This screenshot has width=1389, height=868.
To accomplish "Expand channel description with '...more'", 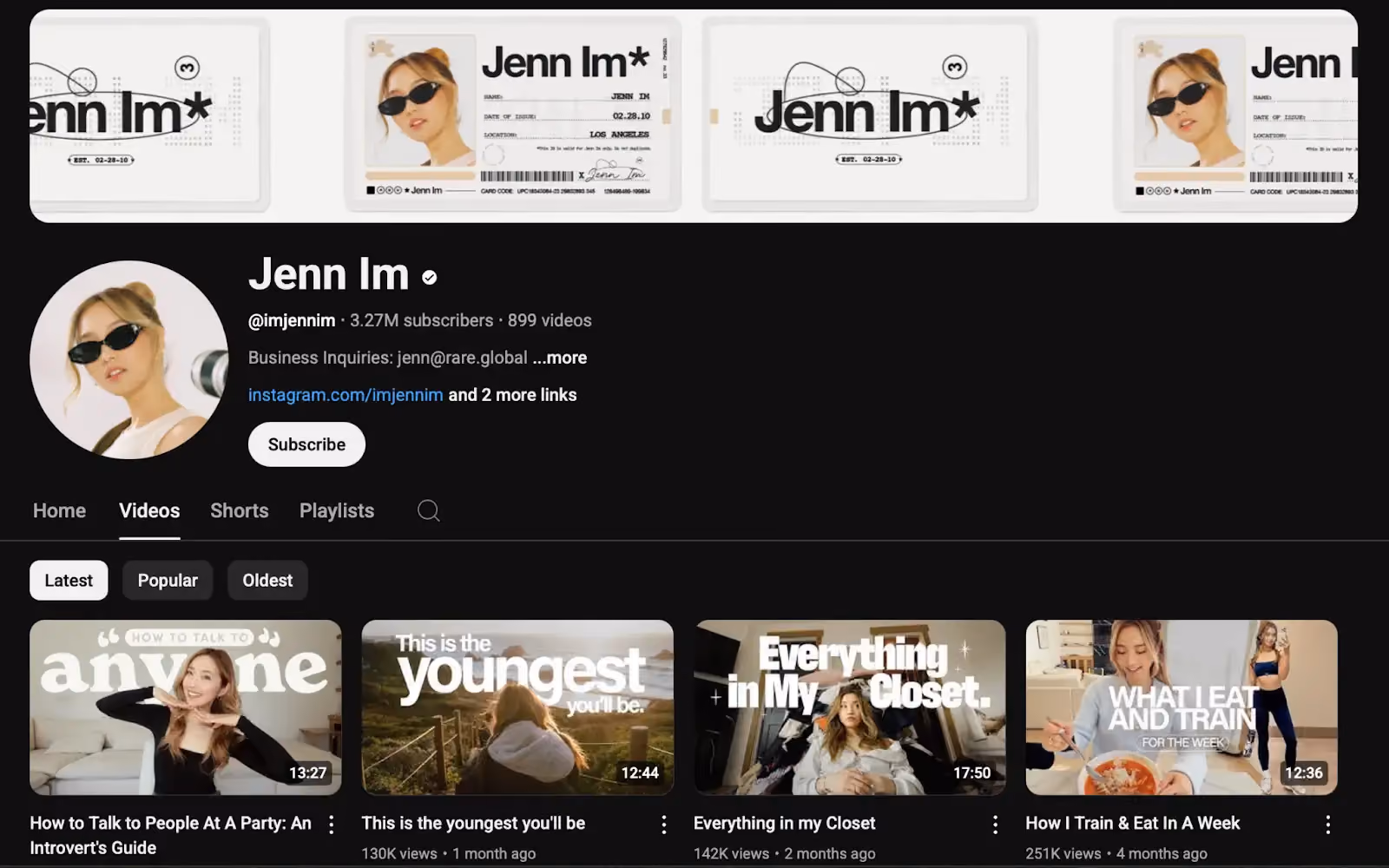I will pos(560,358).
